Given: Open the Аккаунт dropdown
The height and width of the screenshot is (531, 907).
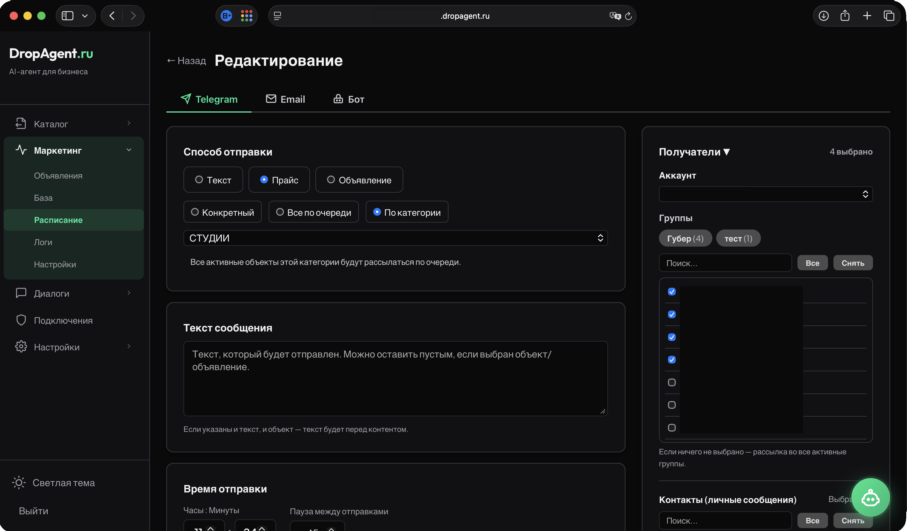Looking at the screenshot, I should [765, 194].
